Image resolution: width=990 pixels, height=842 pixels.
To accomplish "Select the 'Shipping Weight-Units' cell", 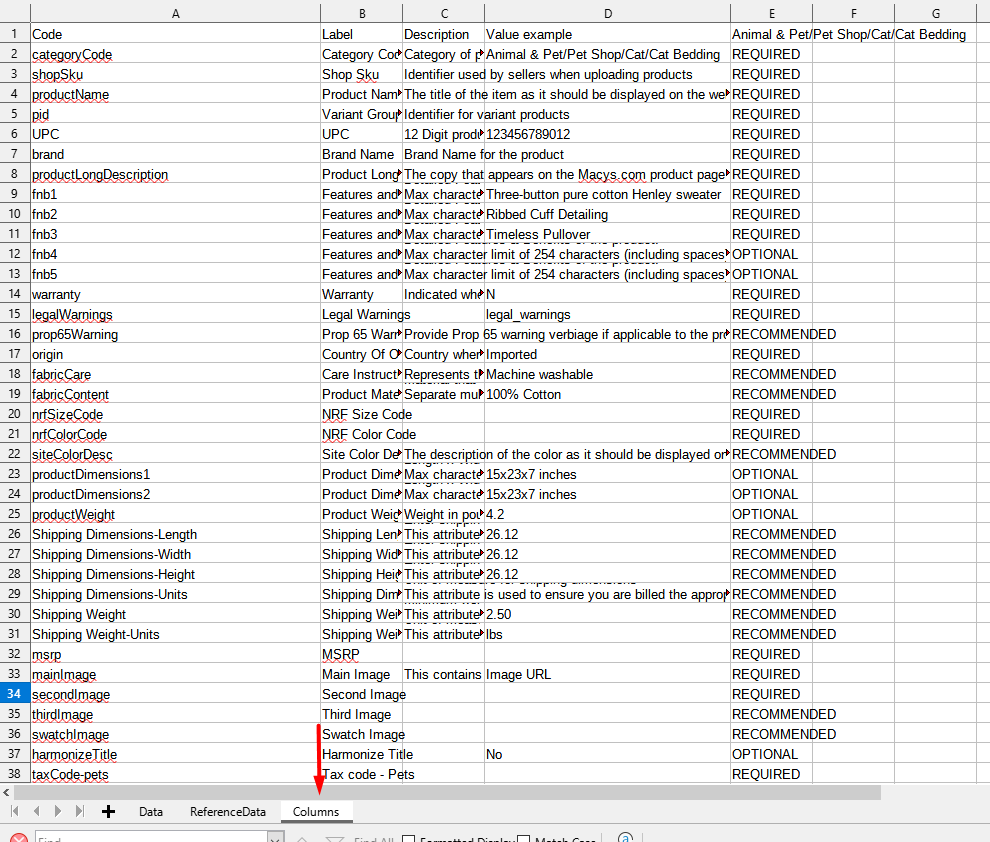I will (176, 634).
